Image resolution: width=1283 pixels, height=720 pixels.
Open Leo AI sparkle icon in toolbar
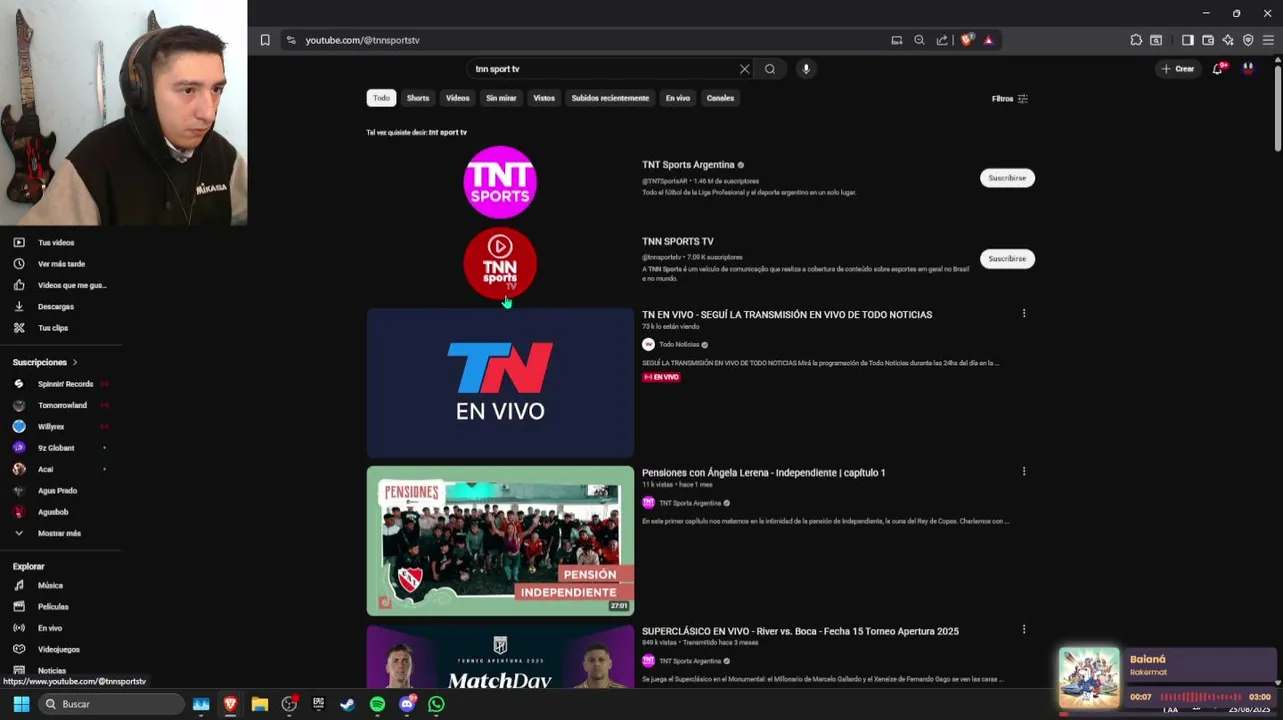1228,40
